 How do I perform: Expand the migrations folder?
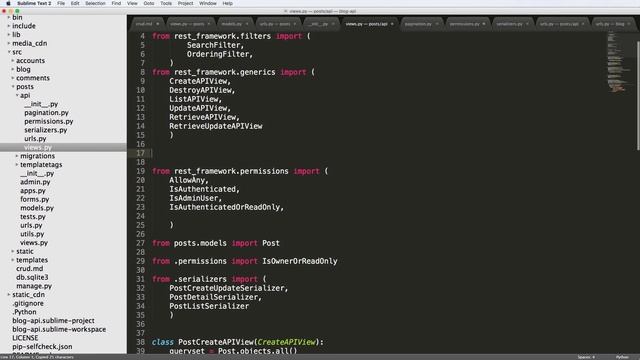point(17,156)
